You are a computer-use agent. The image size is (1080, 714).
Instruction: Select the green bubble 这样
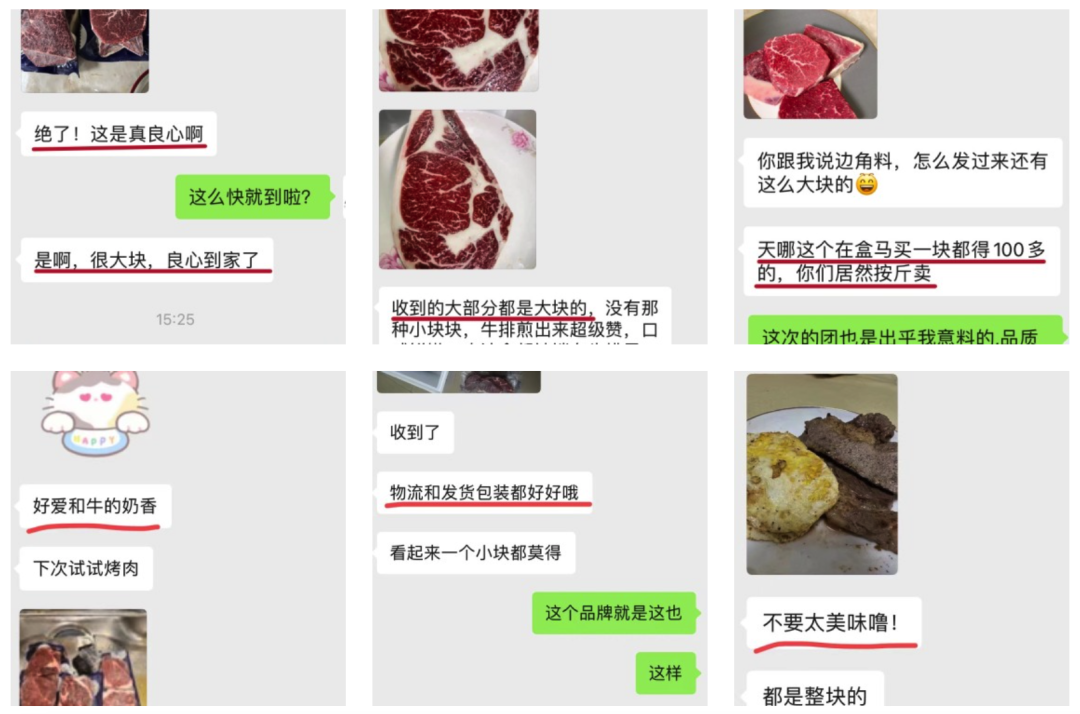665,673
